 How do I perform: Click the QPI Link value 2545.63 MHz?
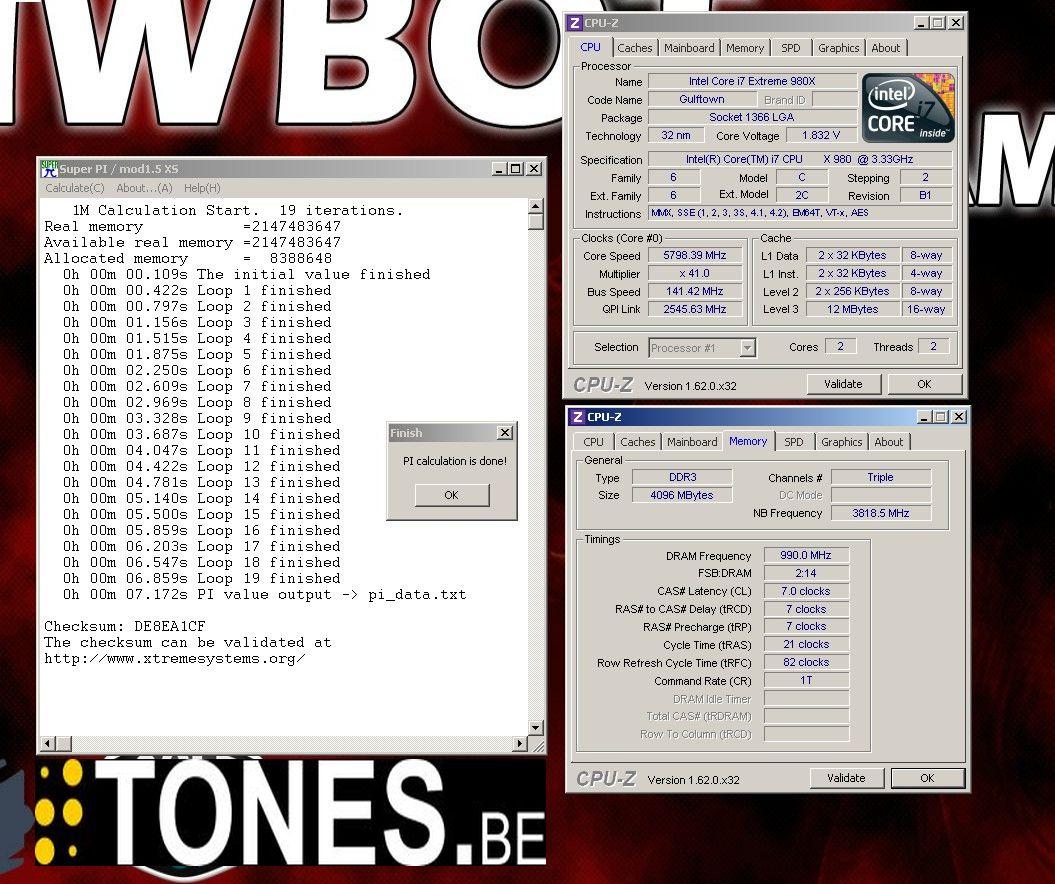(695, 309)
